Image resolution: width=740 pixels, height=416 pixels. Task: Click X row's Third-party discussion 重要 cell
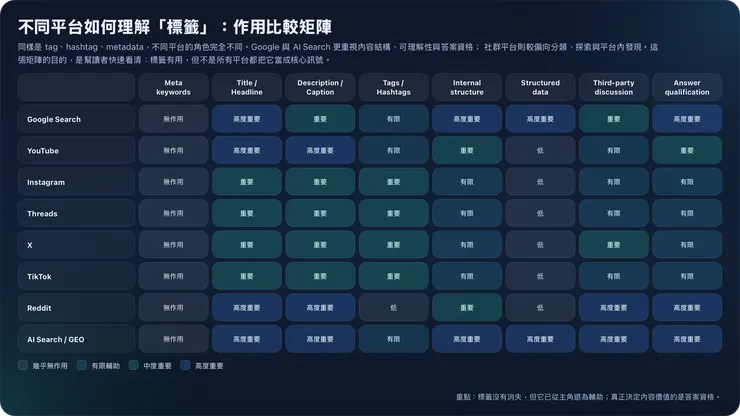click(614, 245)
